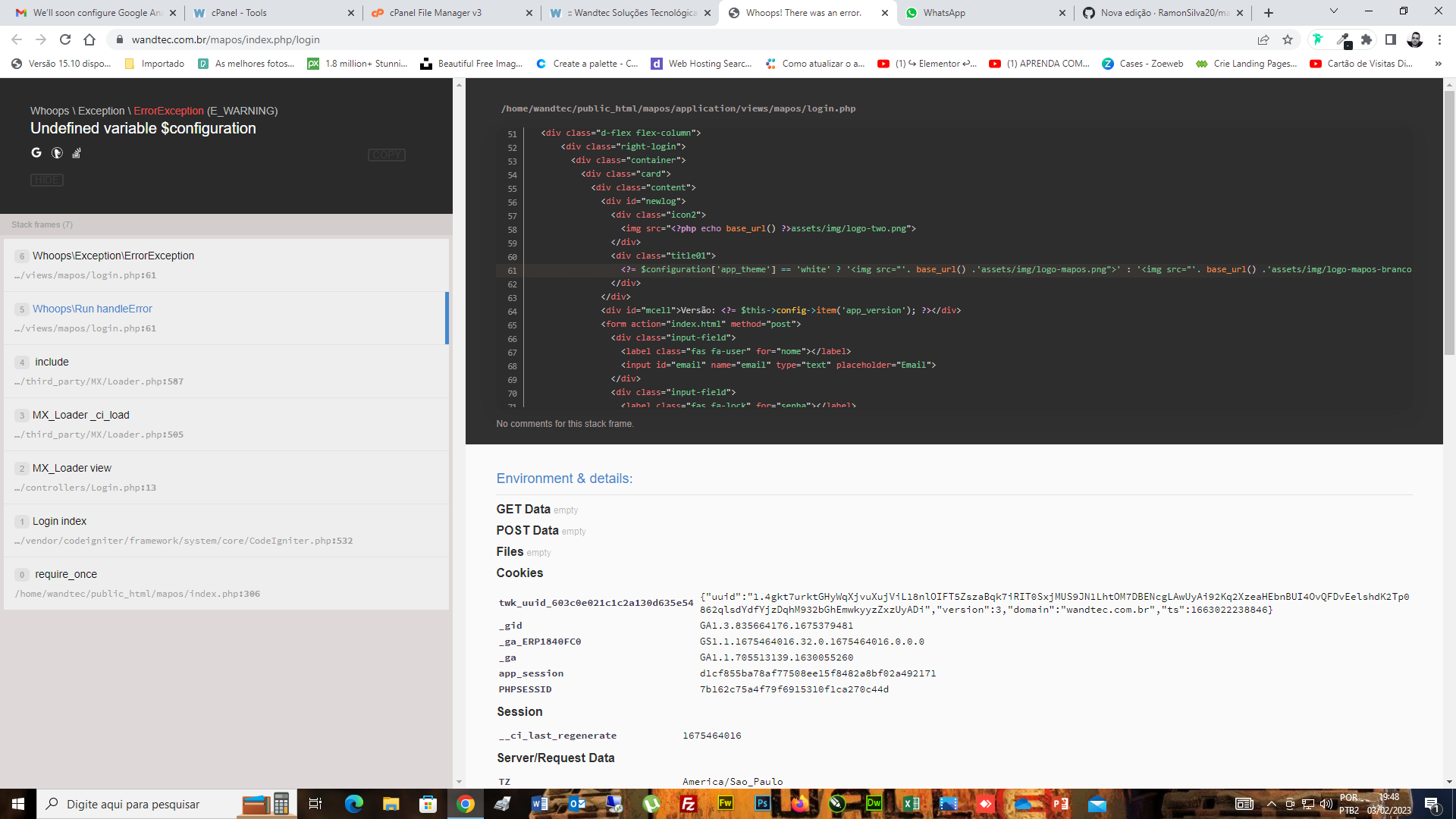Launch FileZilla from the taskbar
Image resolution: width=1456 pixels, height=819 pixels.
[x=687, y=804]
